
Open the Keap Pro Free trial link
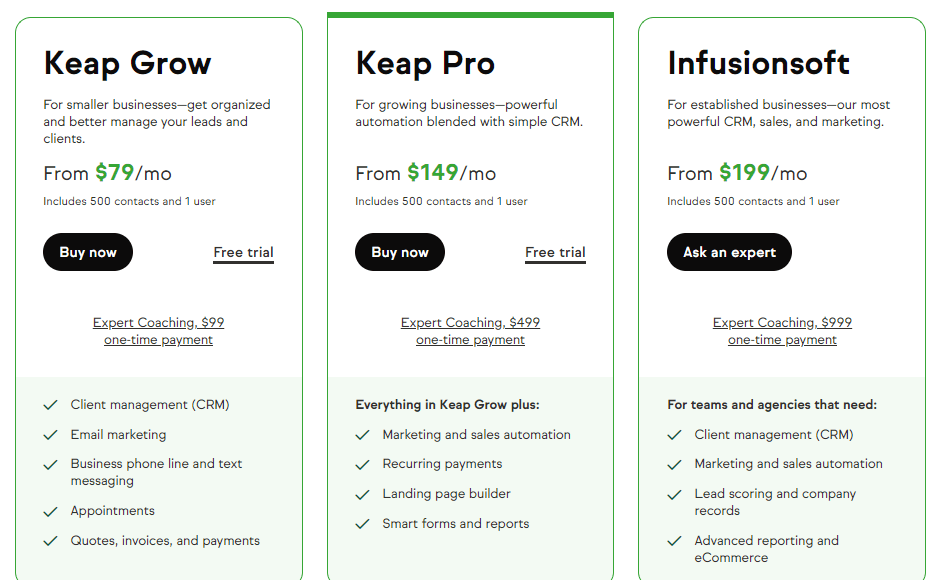pos(555,252)
